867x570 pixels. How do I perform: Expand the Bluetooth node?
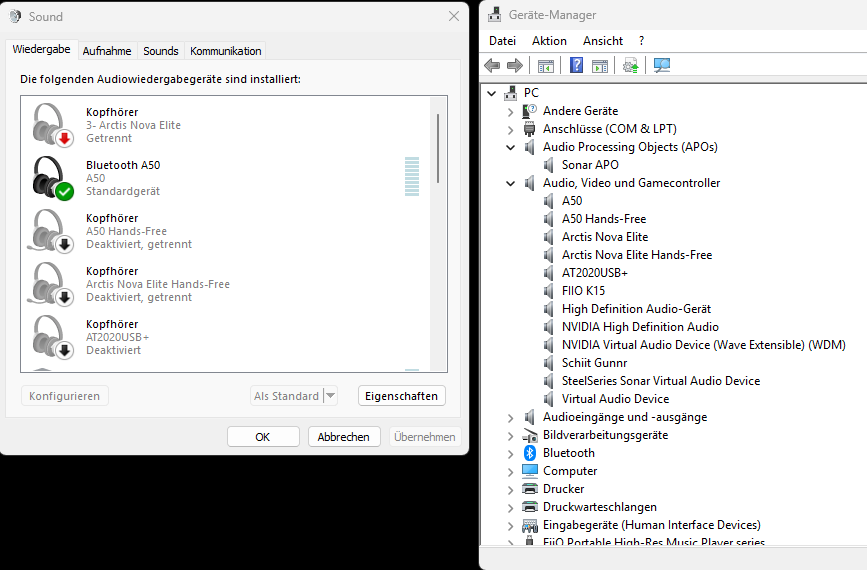coord(510,454)
